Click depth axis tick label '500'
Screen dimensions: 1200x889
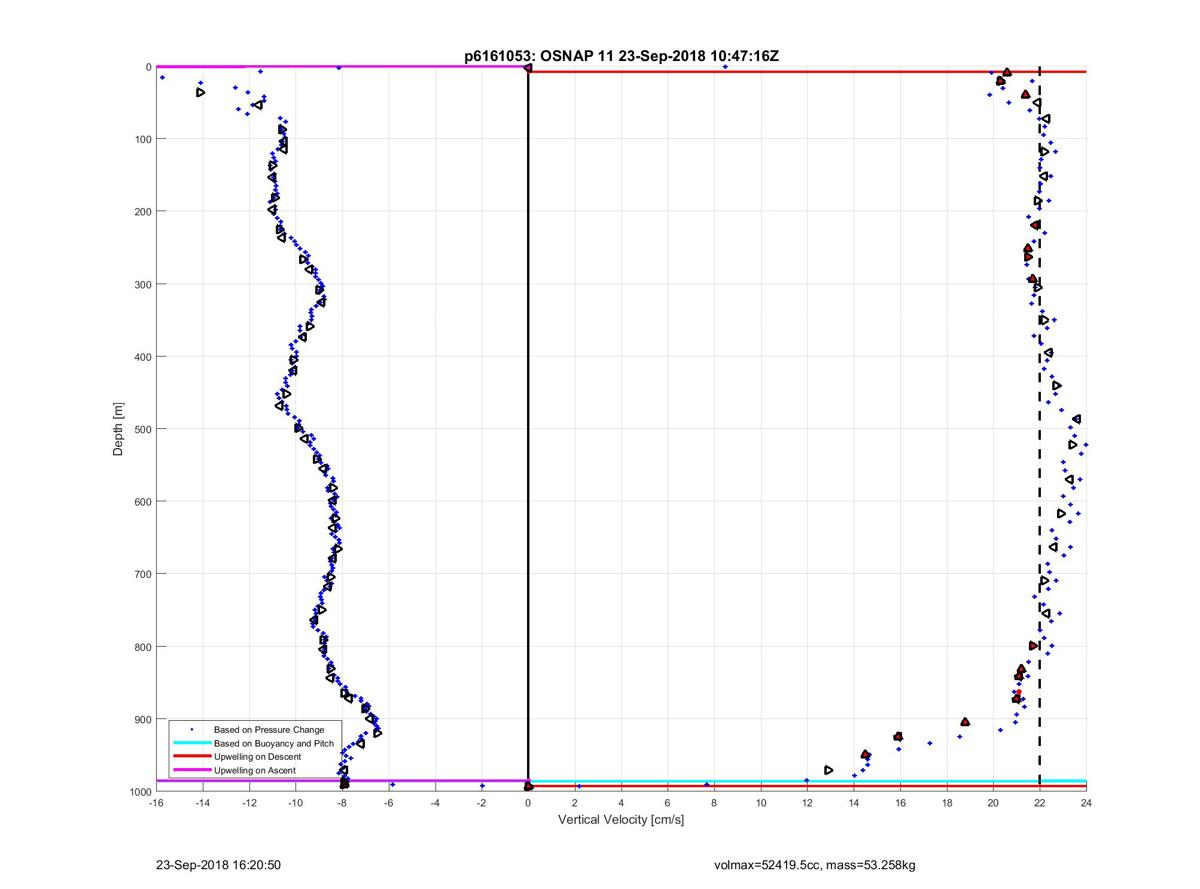(142, 429)
